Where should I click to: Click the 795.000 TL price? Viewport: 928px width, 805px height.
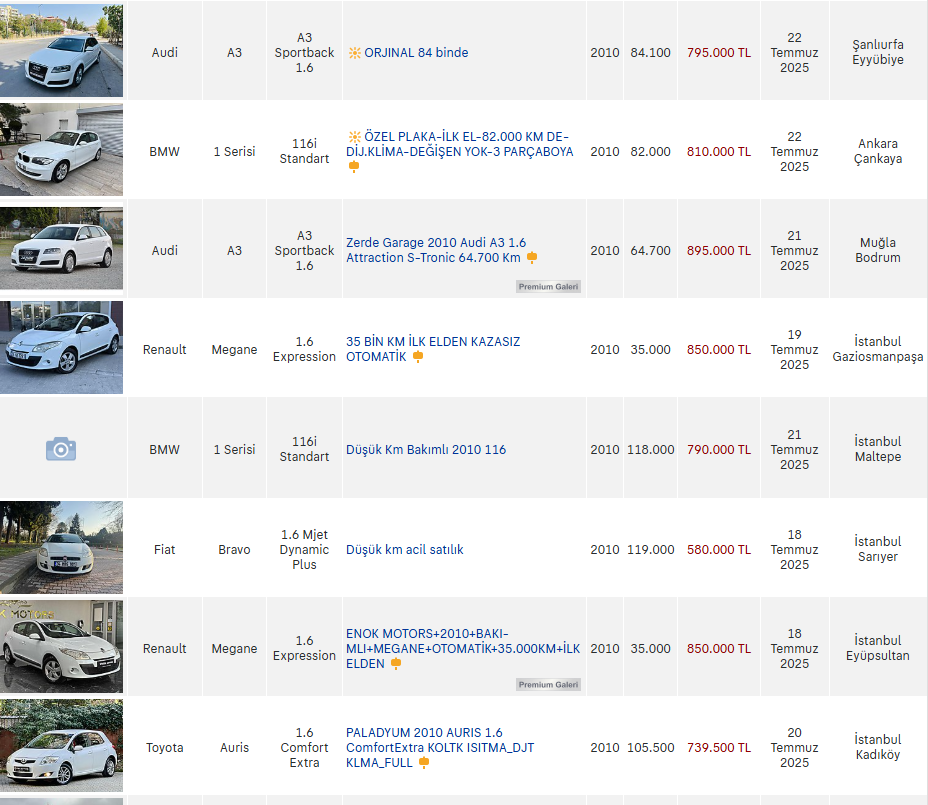[x=719, y=53]
